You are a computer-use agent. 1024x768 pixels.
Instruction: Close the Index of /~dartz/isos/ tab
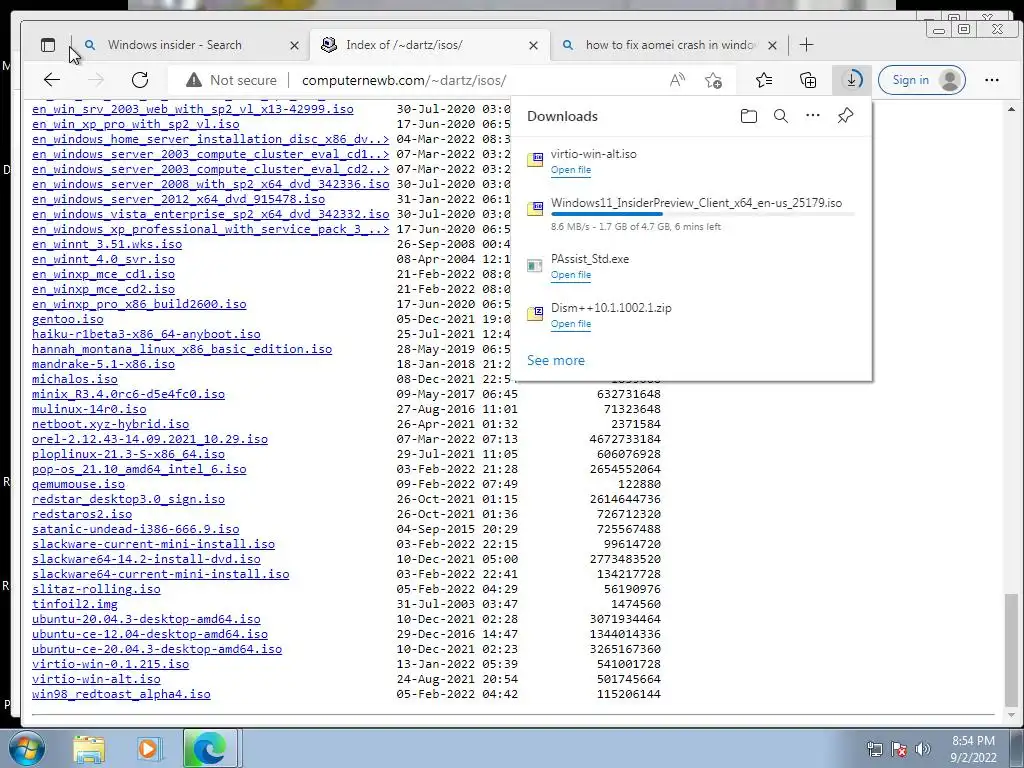click(x=534, y=46)
